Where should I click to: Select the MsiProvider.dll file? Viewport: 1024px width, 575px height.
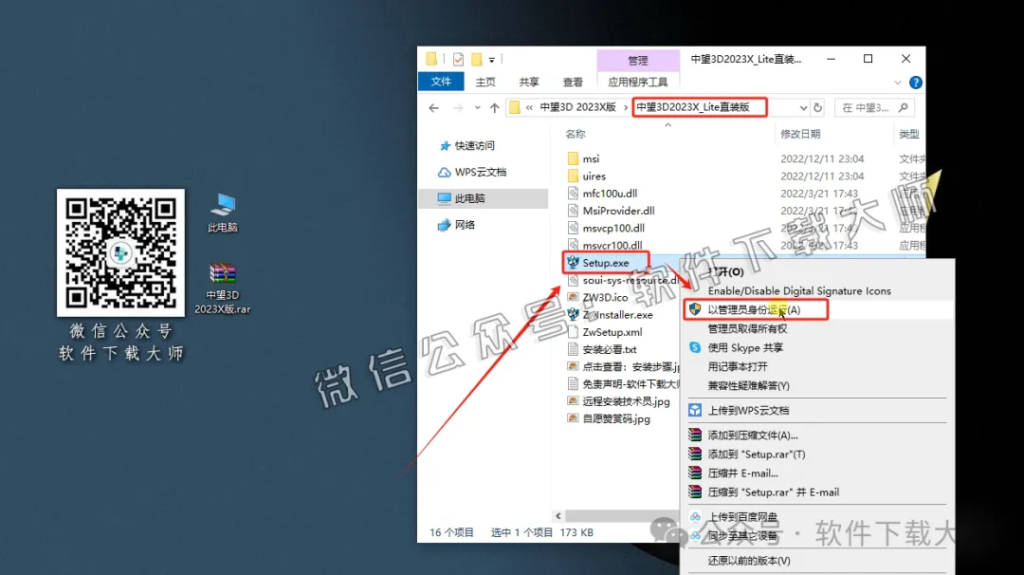click(618, 211)
